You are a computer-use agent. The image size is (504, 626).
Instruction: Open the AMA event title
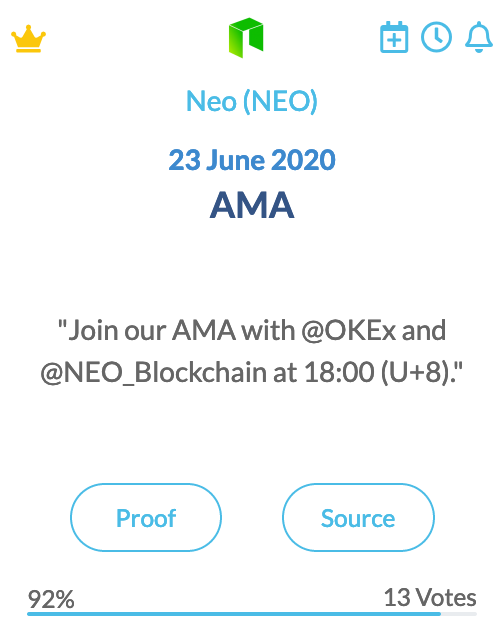point(252,205)
